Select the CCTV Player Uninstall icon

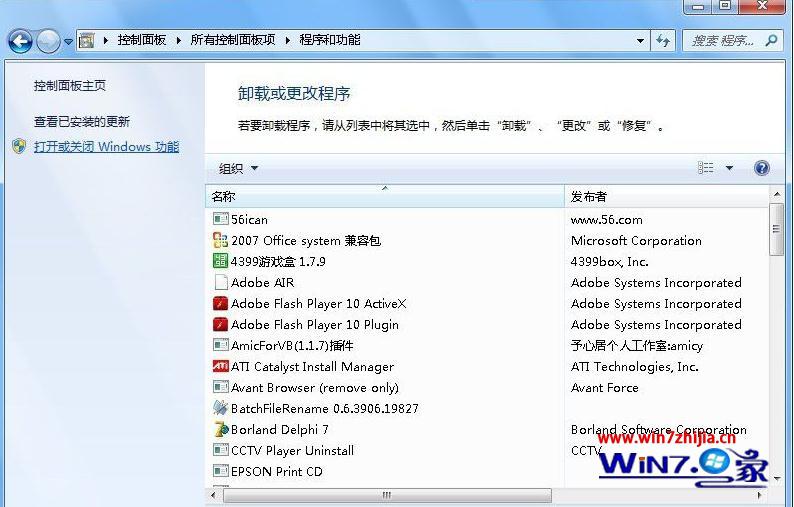pyautogui.click(x=220, y=450)
